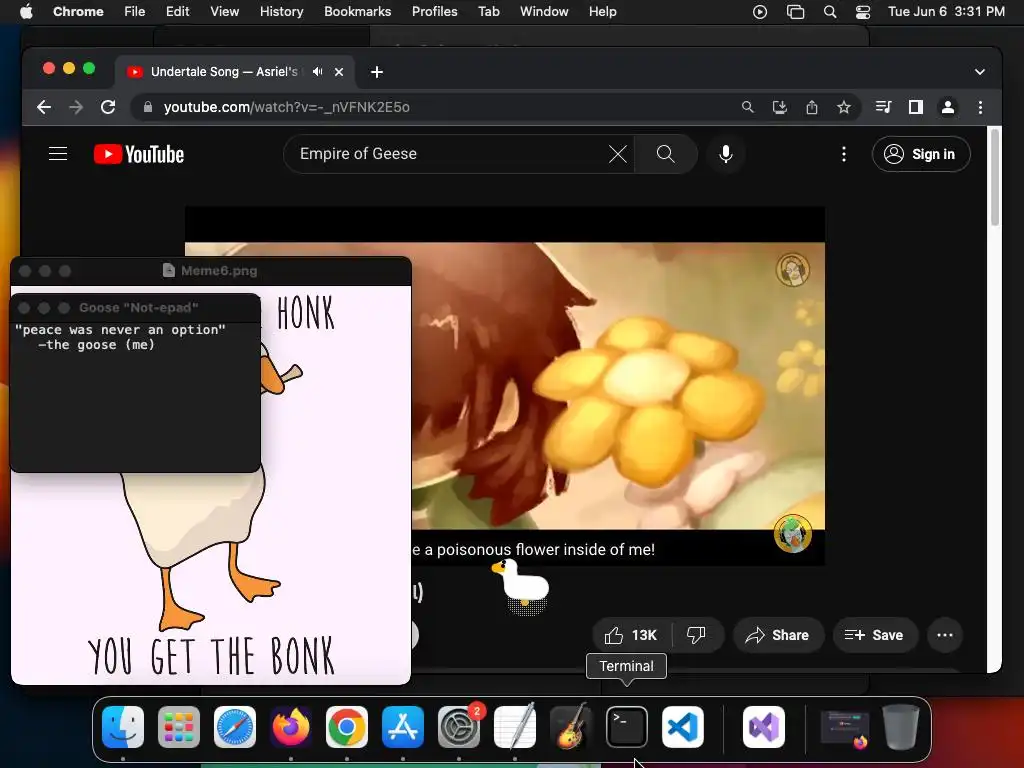1024x768 pixels.
Task: Clear the search box with the X icon
Action: tap(618, 154)
